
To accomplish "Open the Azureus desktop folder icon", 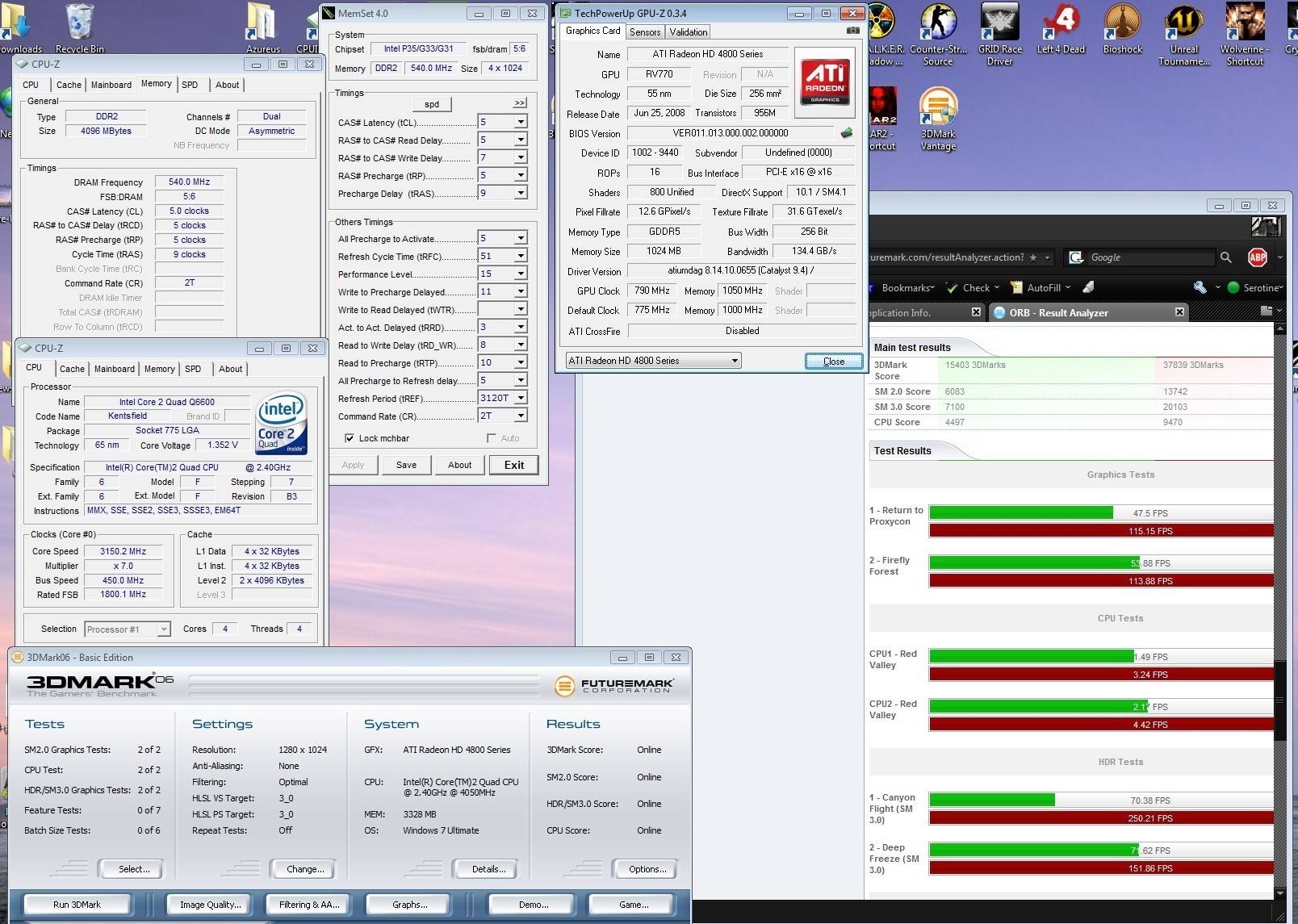I will point(263,27).
